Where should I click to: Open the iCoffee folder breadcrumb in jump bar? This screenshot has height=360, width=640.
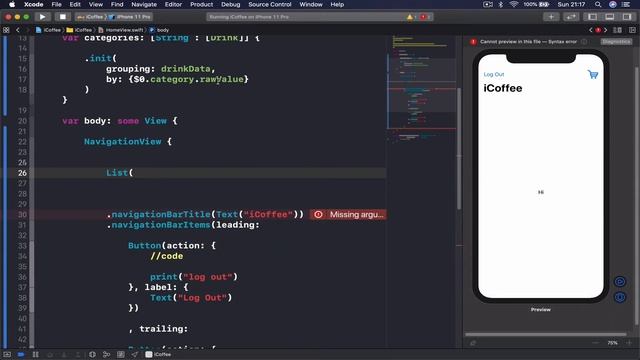click(x=79, y=30)
